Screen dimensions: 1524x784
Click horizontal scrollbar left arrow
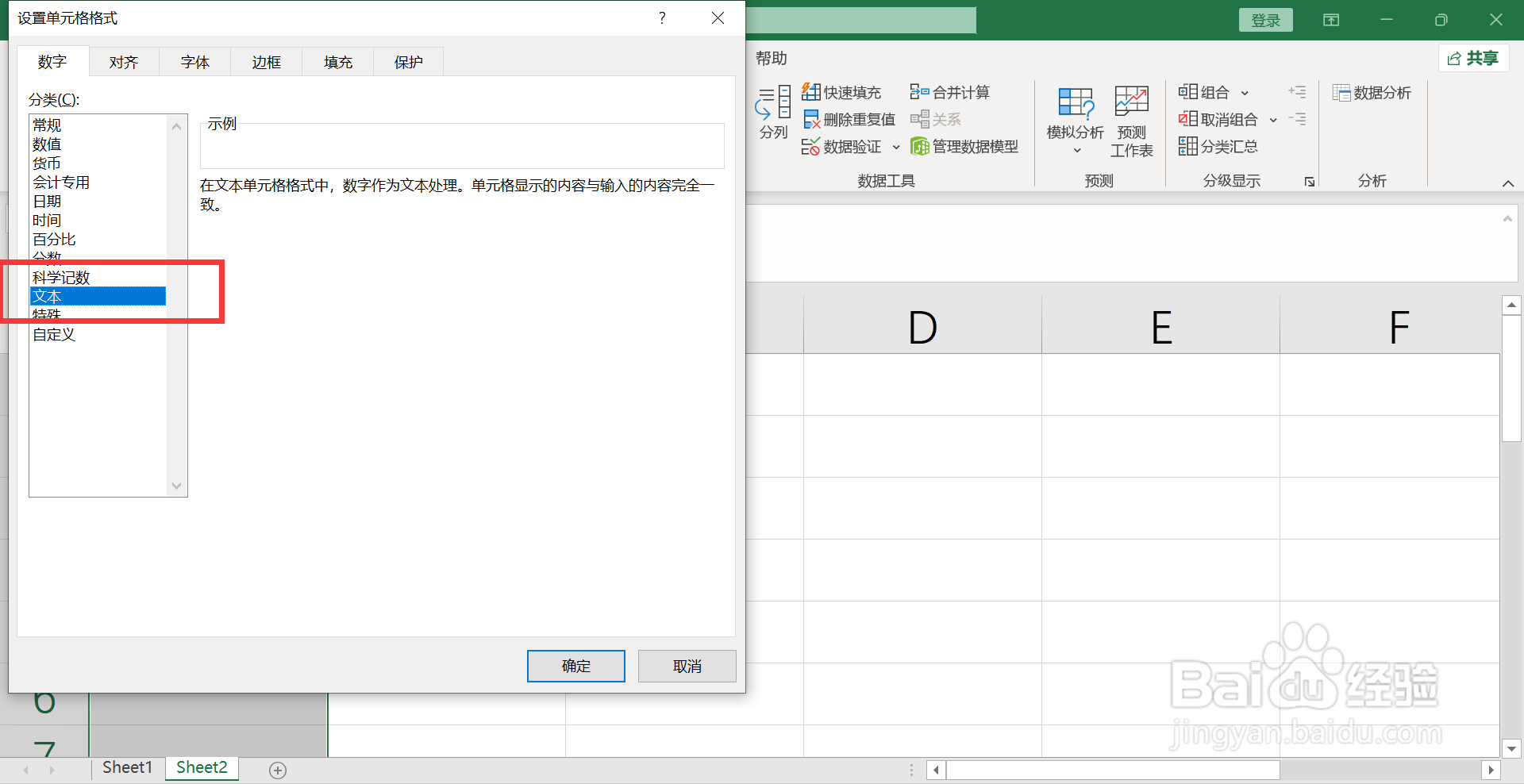[x=937, y=770]
